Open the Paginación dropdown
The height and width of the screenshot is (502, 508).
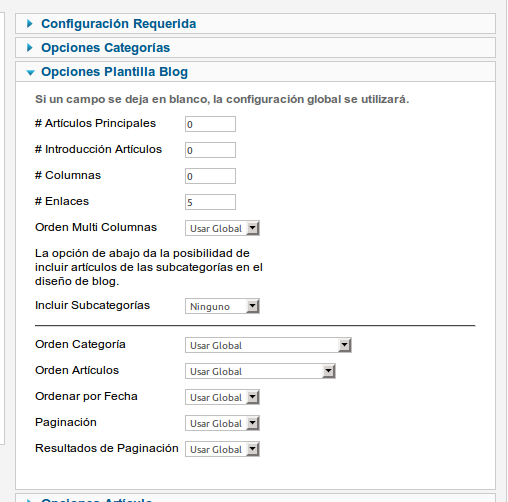coord(222,423)
